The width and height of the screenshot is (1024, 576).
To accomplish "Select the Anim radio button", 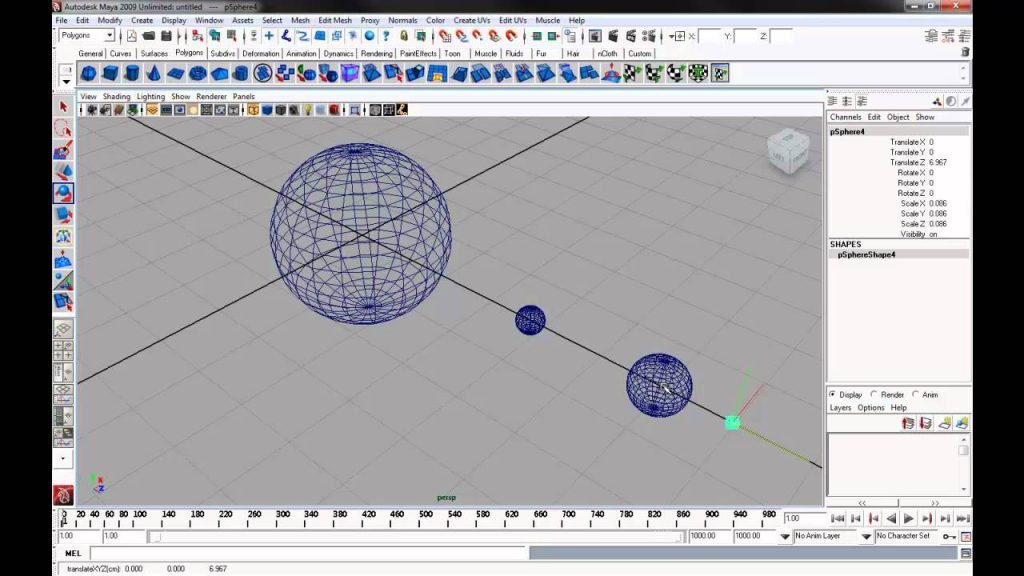I will click(x=916, y=394).
